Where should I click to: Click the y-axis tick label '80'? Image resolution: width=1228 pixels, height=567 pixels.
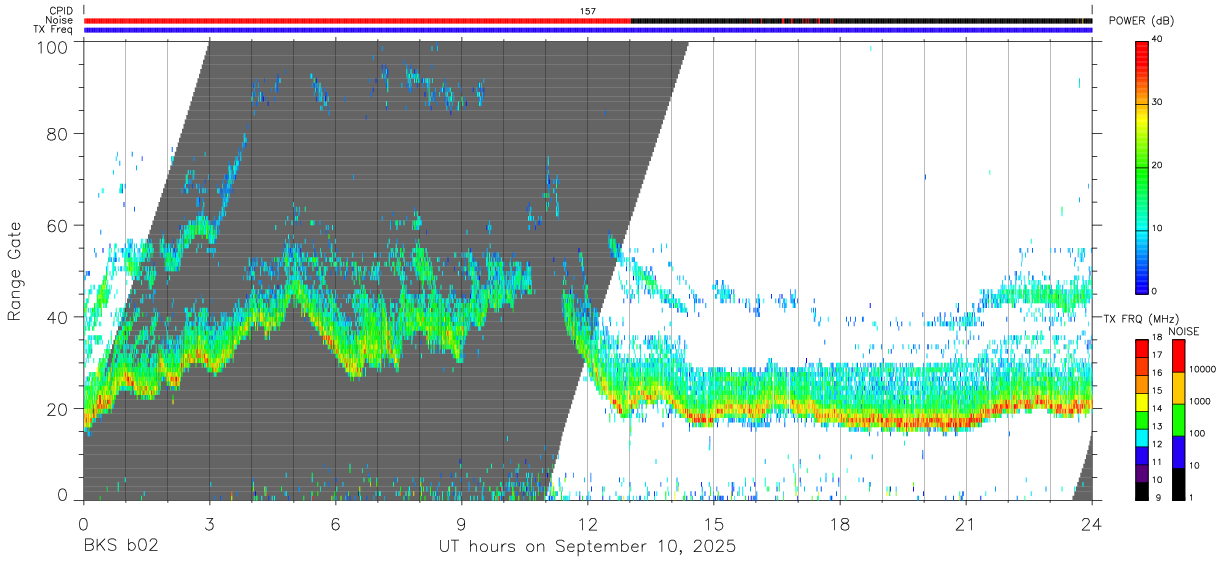[x=58, y=133]
